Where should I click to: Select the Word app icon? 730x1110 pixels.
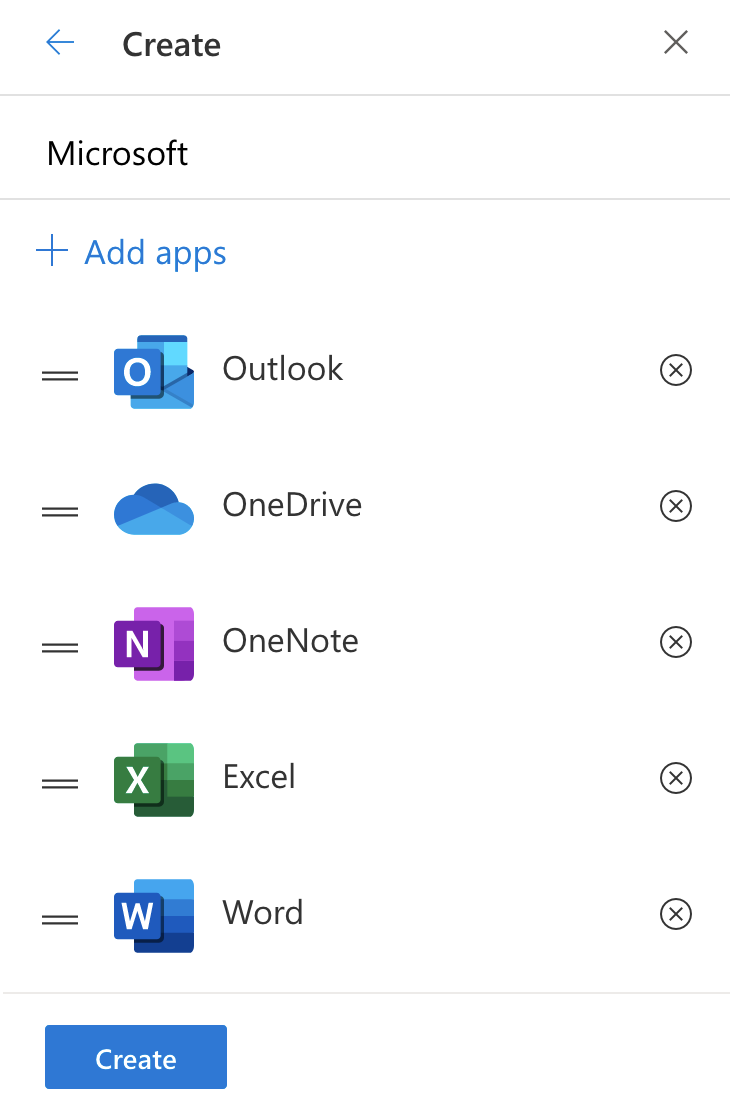[153, 914]
